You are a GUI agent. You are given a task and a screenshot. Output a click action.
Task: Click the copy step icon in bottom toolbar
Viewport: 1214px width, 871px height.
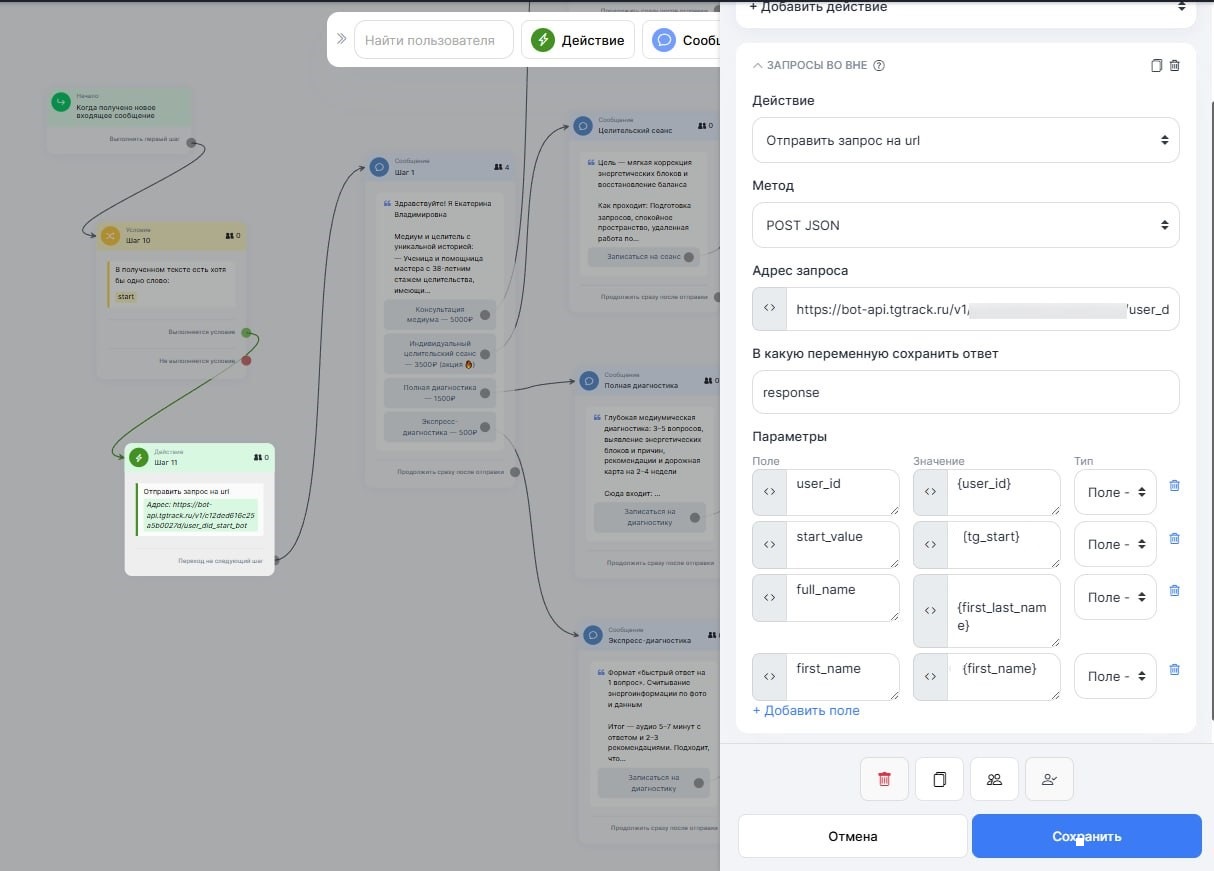(939, 779)
